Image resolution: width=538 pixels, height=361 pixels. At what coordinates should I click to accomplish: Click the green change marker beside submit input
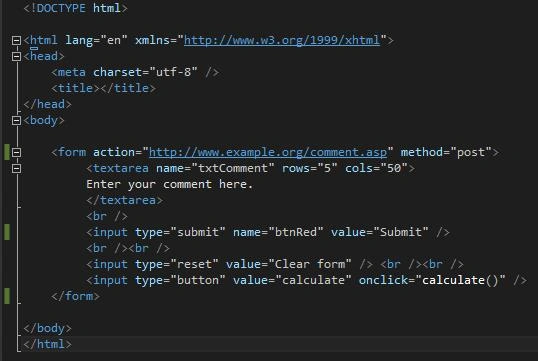click(7, 232)
